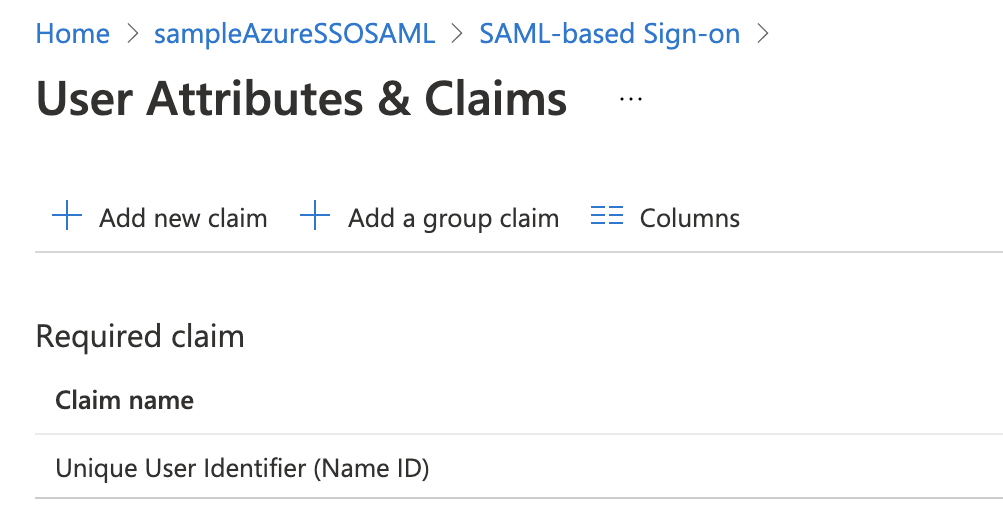Go to the Home breadcrumb
The height and width of the screenshot is (521, 1003).
coord(72,34)
